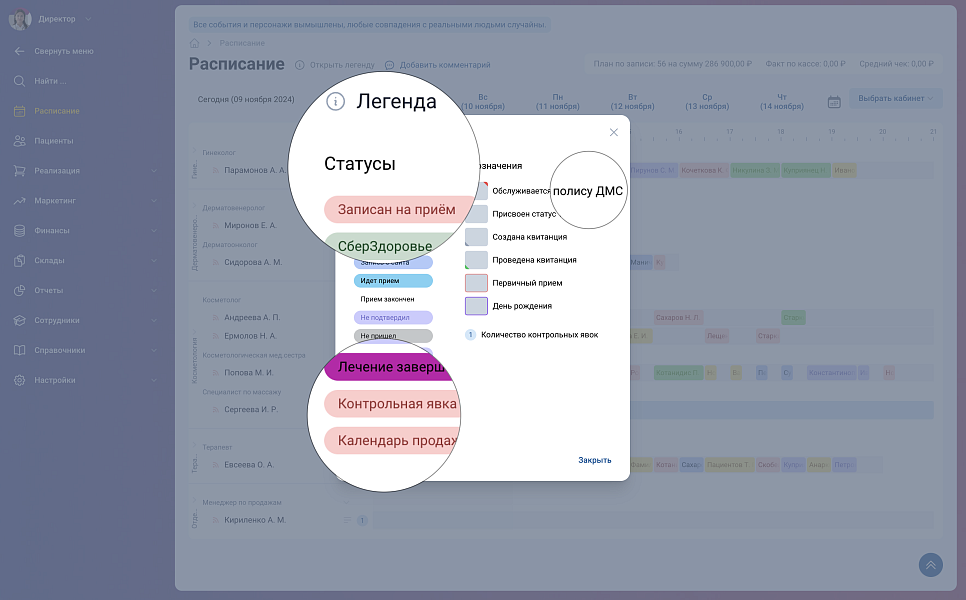
Task: Click the Первичный прием color swatch
Action: 476,283
